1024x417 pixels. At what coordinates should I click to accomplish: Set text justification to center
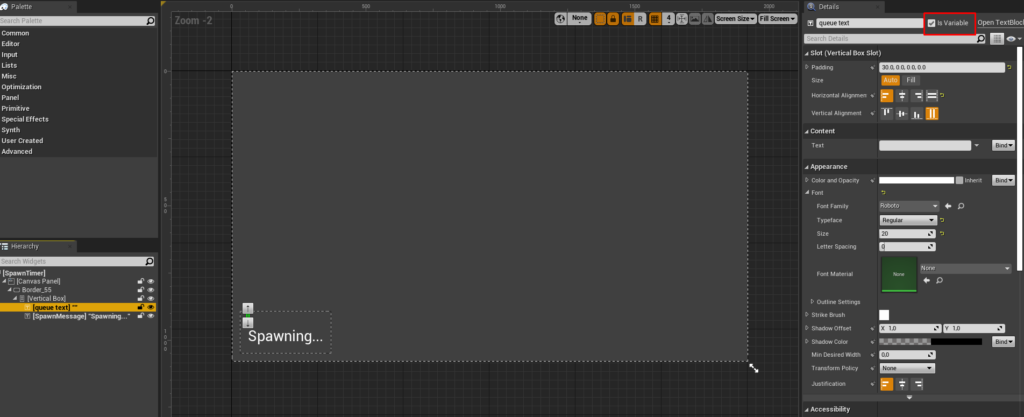902,384
